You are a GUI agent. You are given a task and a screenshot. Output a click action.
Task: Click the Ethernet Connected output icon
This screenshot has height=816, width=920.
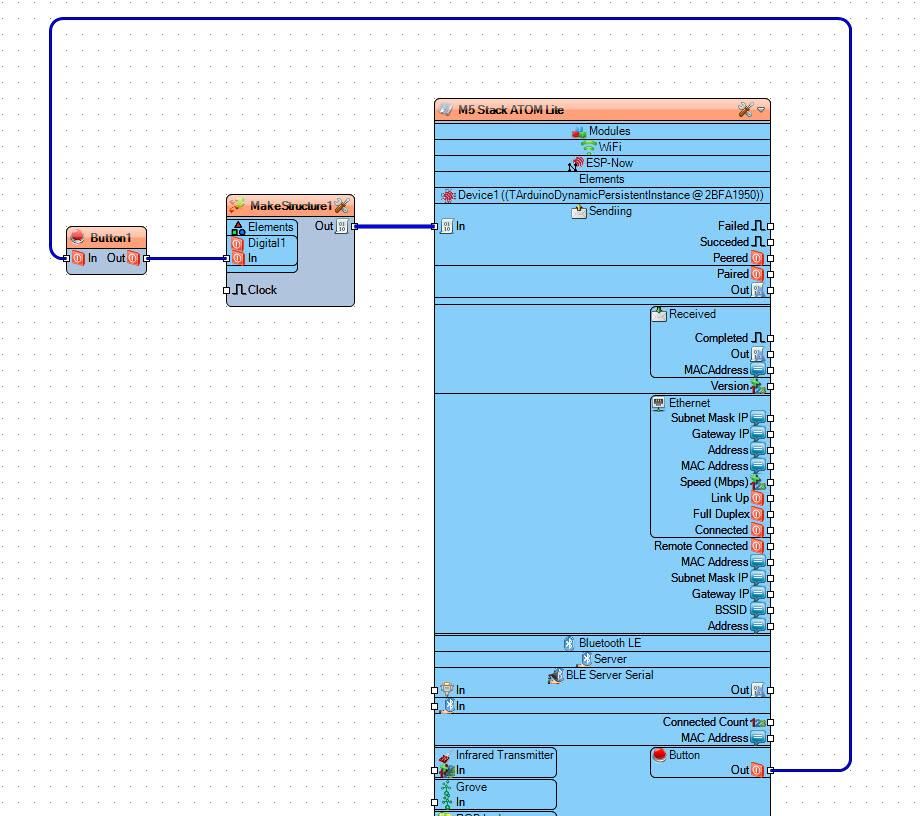click(757, 530)
